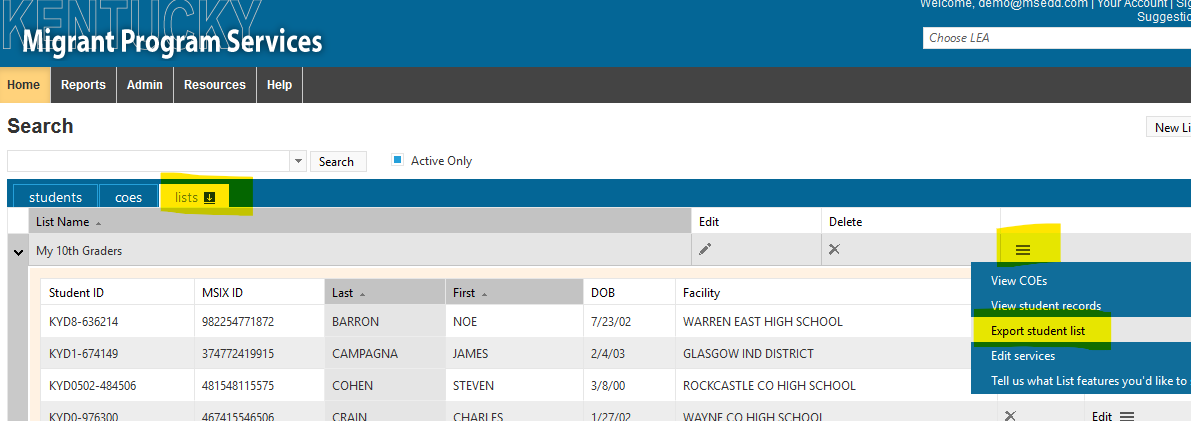Click the download icon on the lists tab

[210, 197]
